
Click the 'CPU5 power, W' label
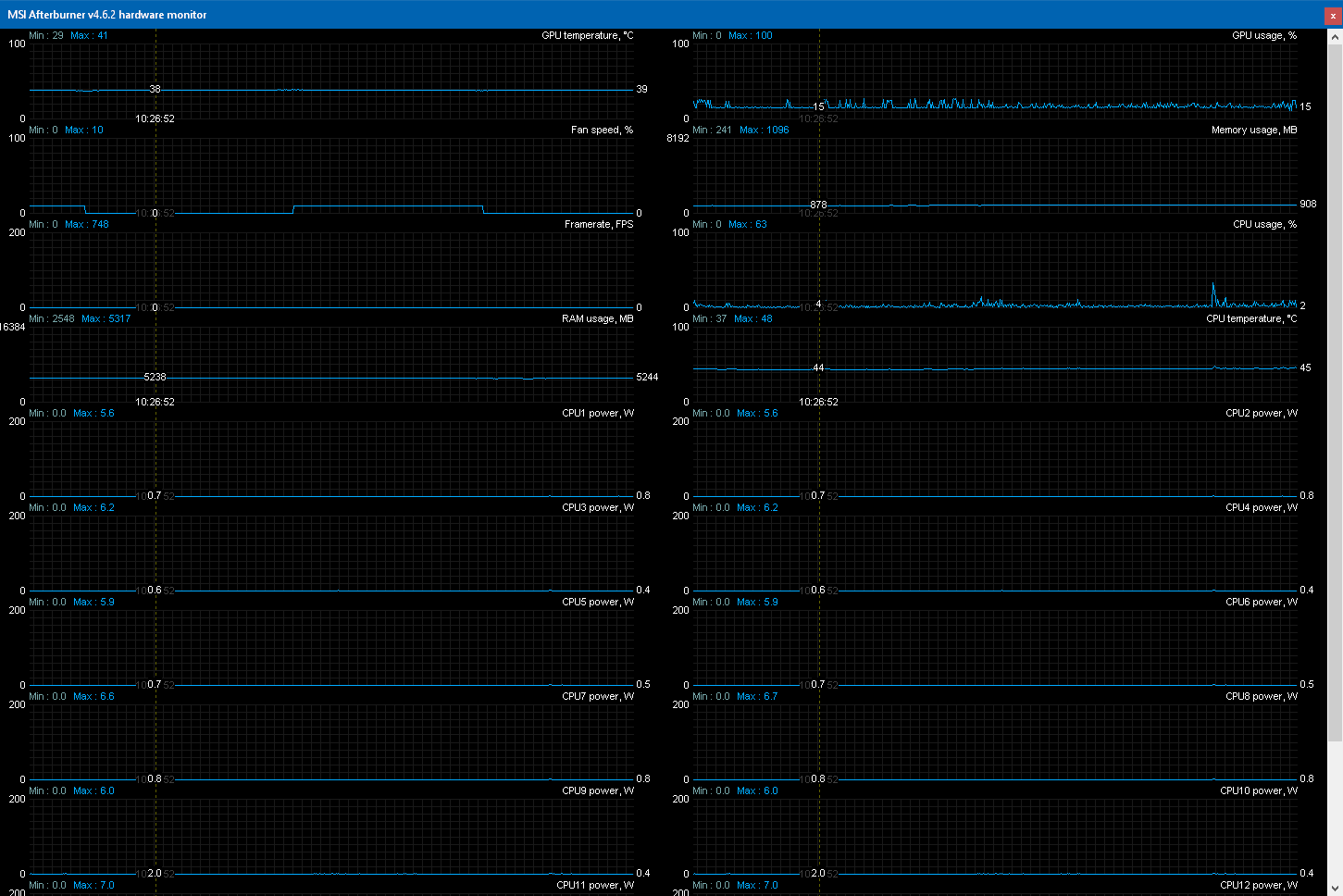coord(598,603)
